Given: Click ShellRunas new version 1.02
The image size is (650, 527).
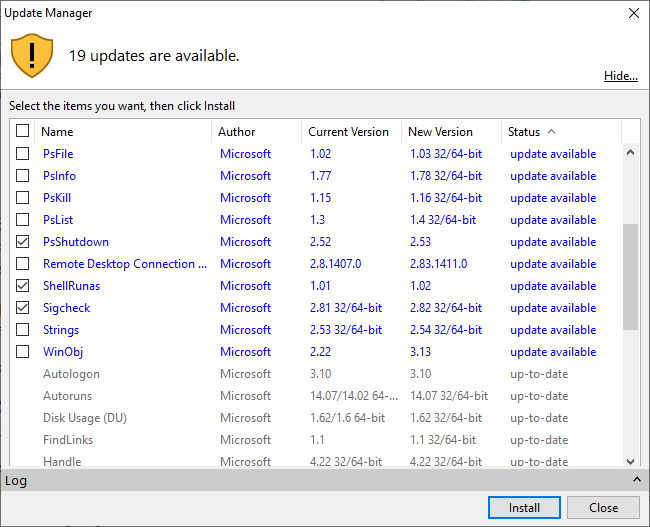Looking at the screenshot, I should [420, 286].
